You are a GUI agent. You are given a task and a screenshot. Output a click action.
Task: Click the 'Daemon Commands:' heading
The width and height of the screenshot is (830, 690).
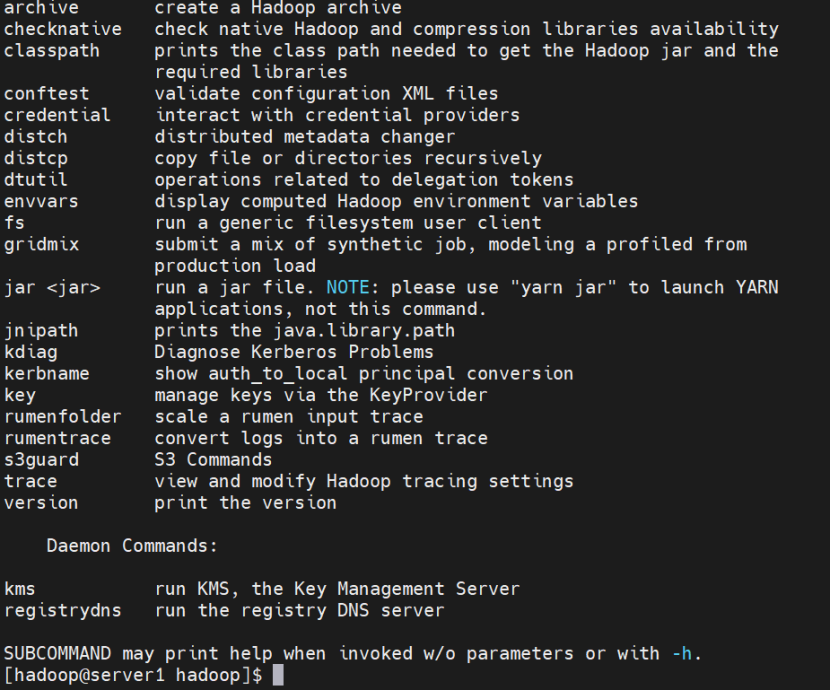point(132,546)
